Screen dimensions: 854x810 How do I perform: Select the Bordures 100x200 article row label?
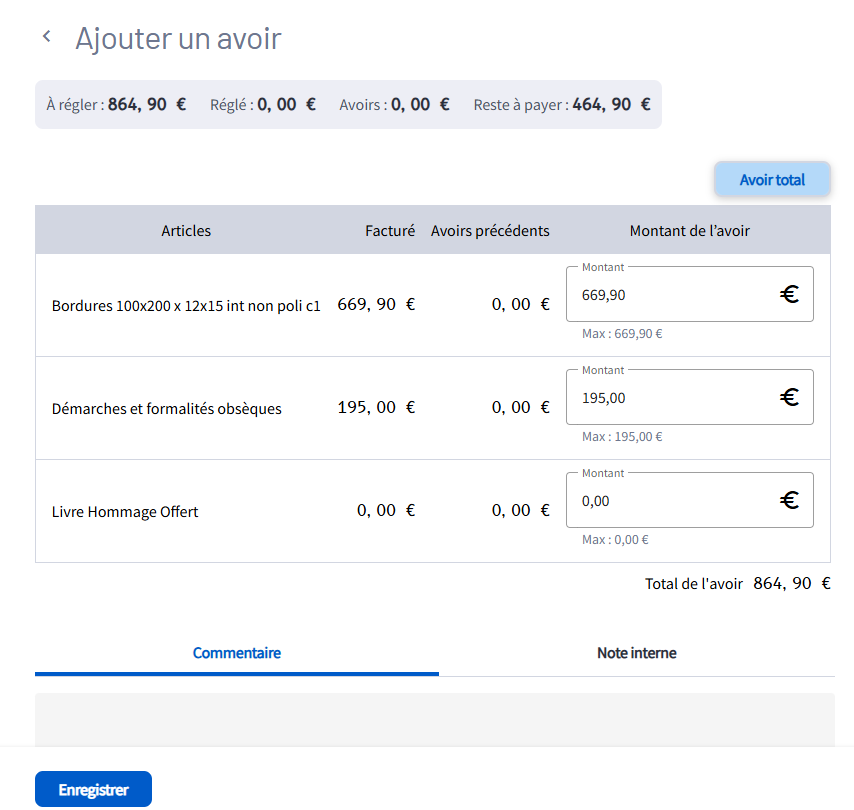tap(186, 306)
